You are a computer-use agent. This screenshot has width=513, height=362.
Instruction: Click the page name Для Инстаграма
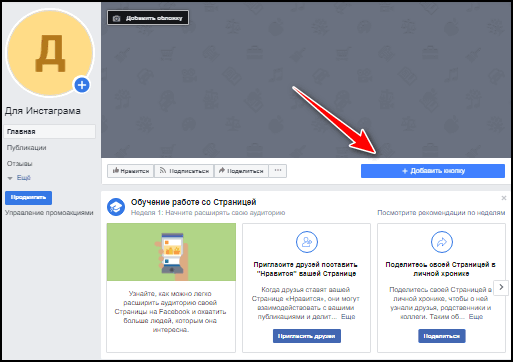(43, 111)
